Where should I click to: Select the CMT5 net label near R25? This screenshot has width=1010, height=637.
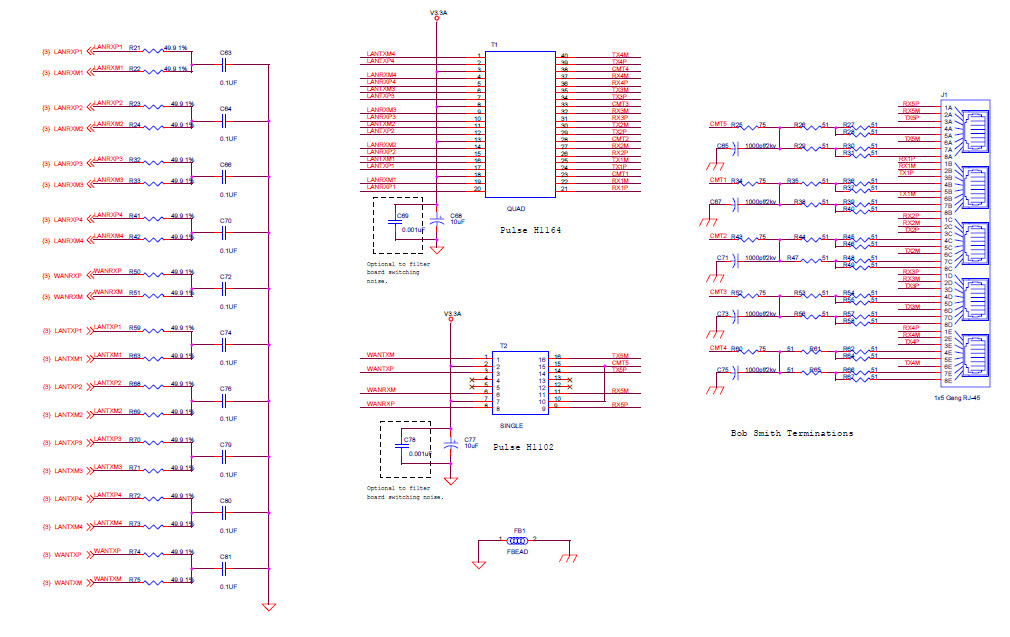[717, 124]
